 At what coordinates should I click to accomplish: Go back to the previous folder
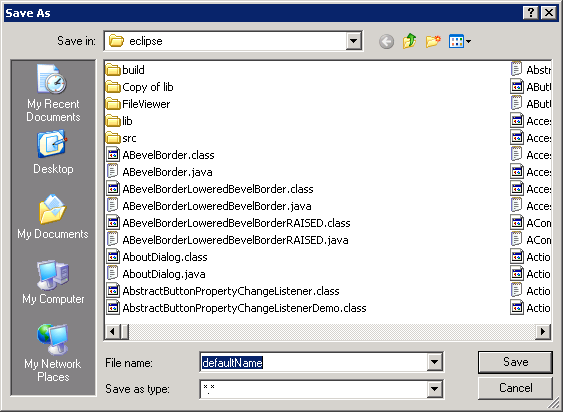tap(386, 42)
